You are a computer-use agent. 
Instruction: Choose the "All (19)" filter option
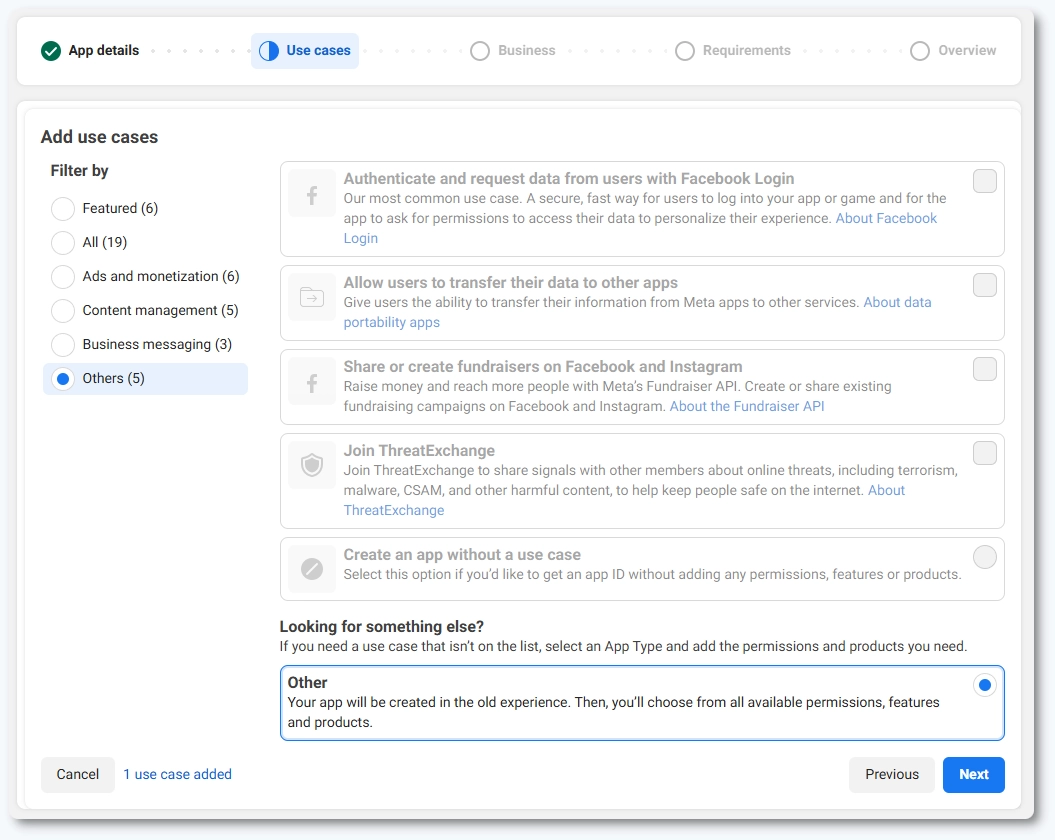tap(62, 242)
